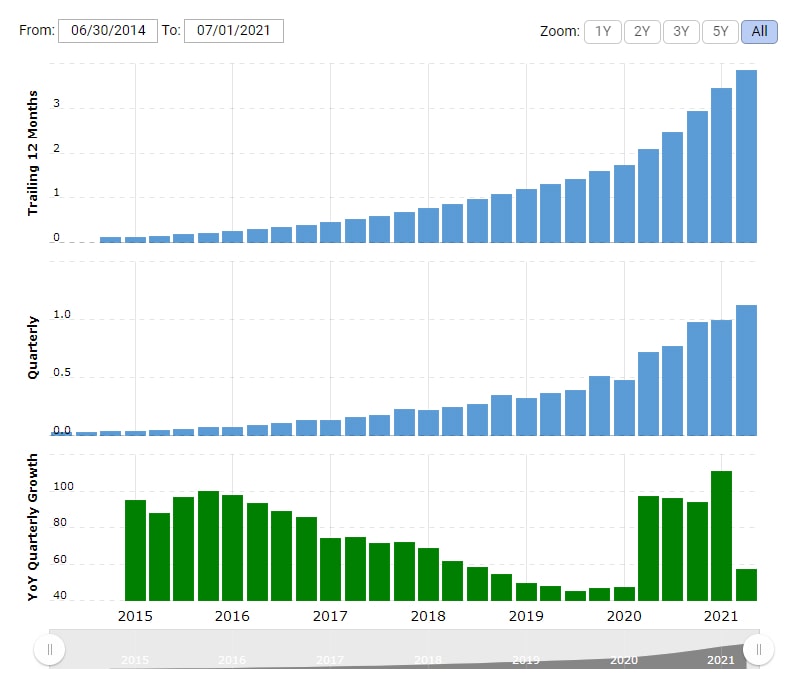Click the range navigator track near 2018
The width and height of the screenshot is (802, 686).
(x=428, y=650)
